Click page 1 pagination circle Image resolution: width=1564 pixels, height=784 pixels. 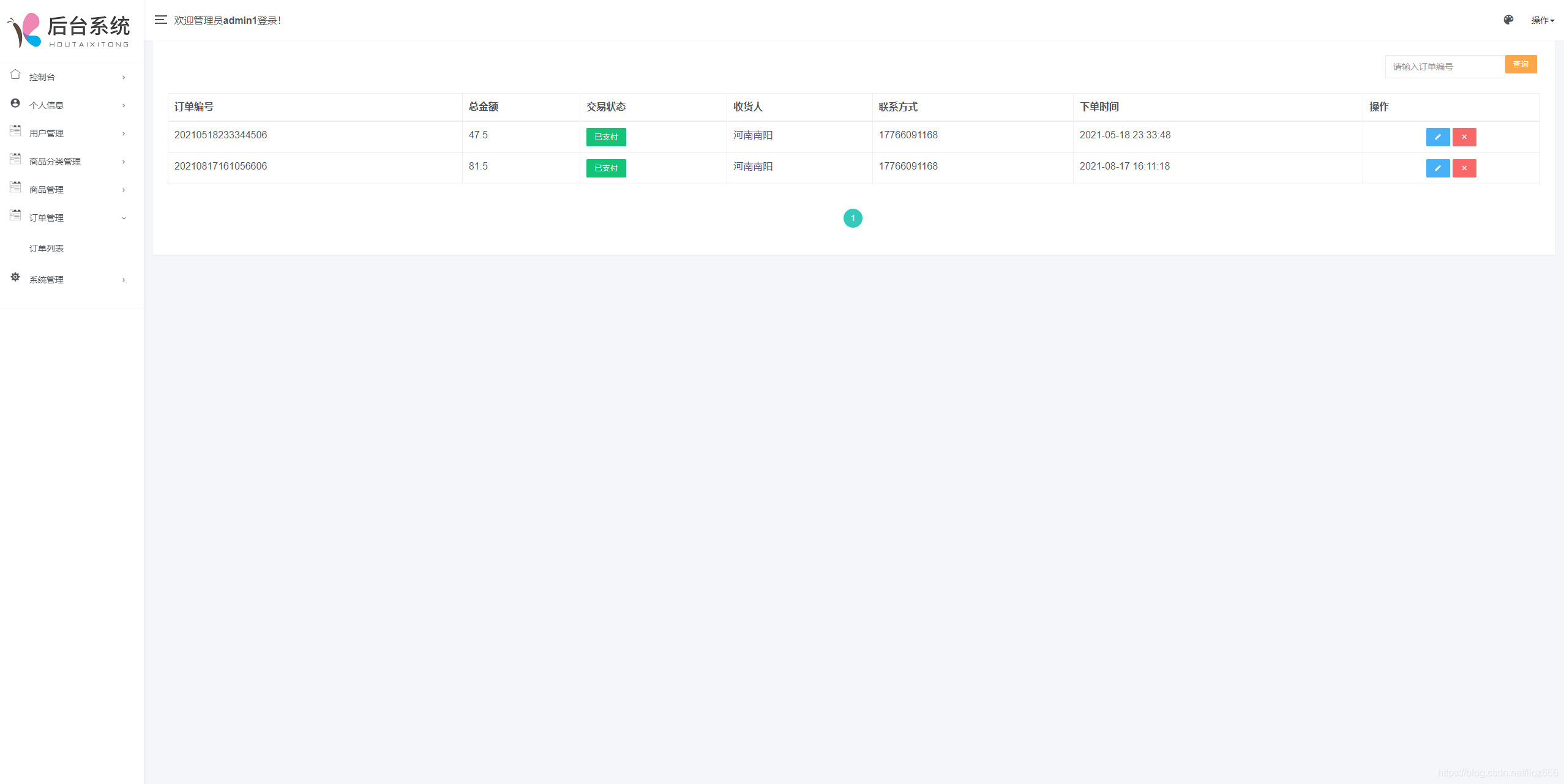click(x=853, y=218)
